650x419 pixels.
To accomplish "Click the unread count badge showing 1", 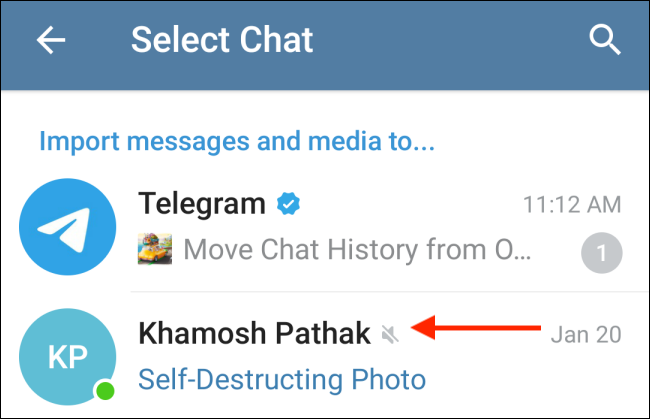I will [602, 254].
